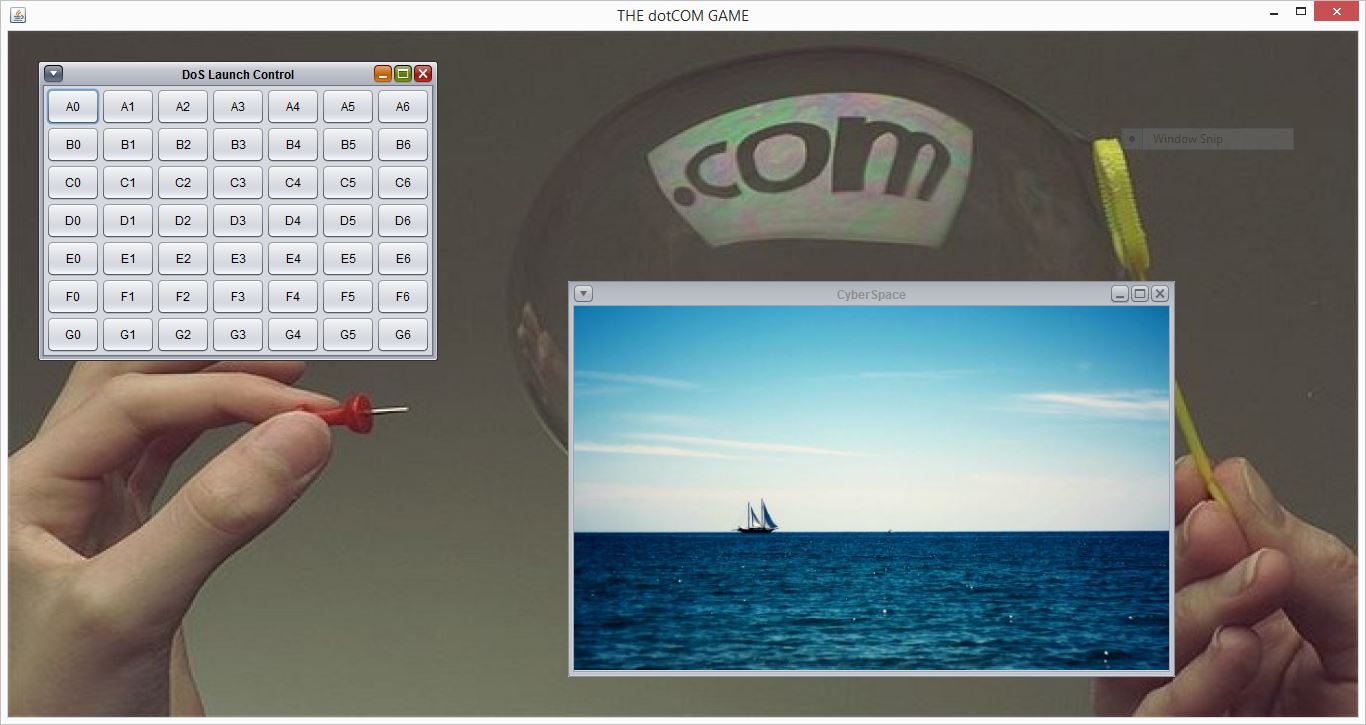Open the DoS Launch Control window menu arrow

click(x=54, y=74)
